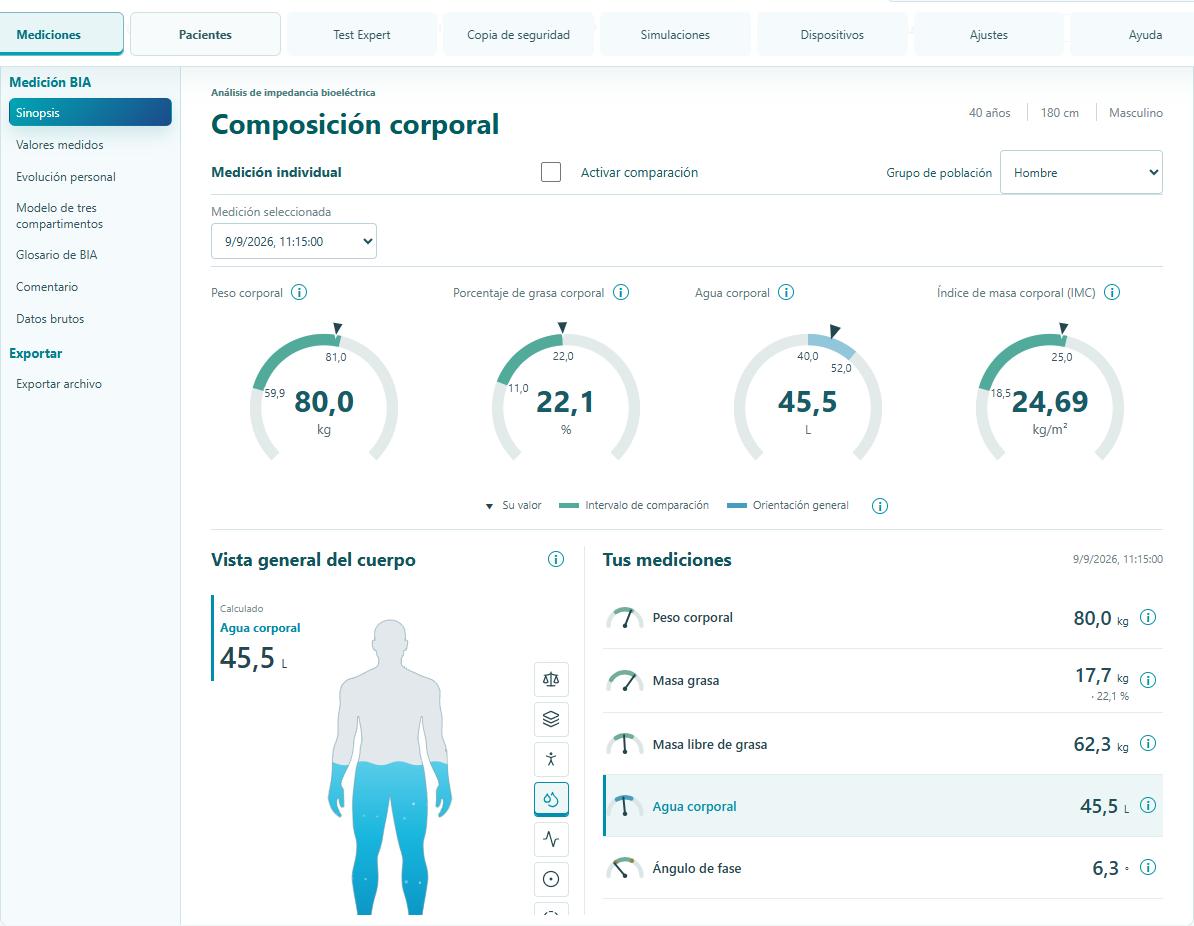
Task: Open the Ajustes tab
Action: pos(989,34)
